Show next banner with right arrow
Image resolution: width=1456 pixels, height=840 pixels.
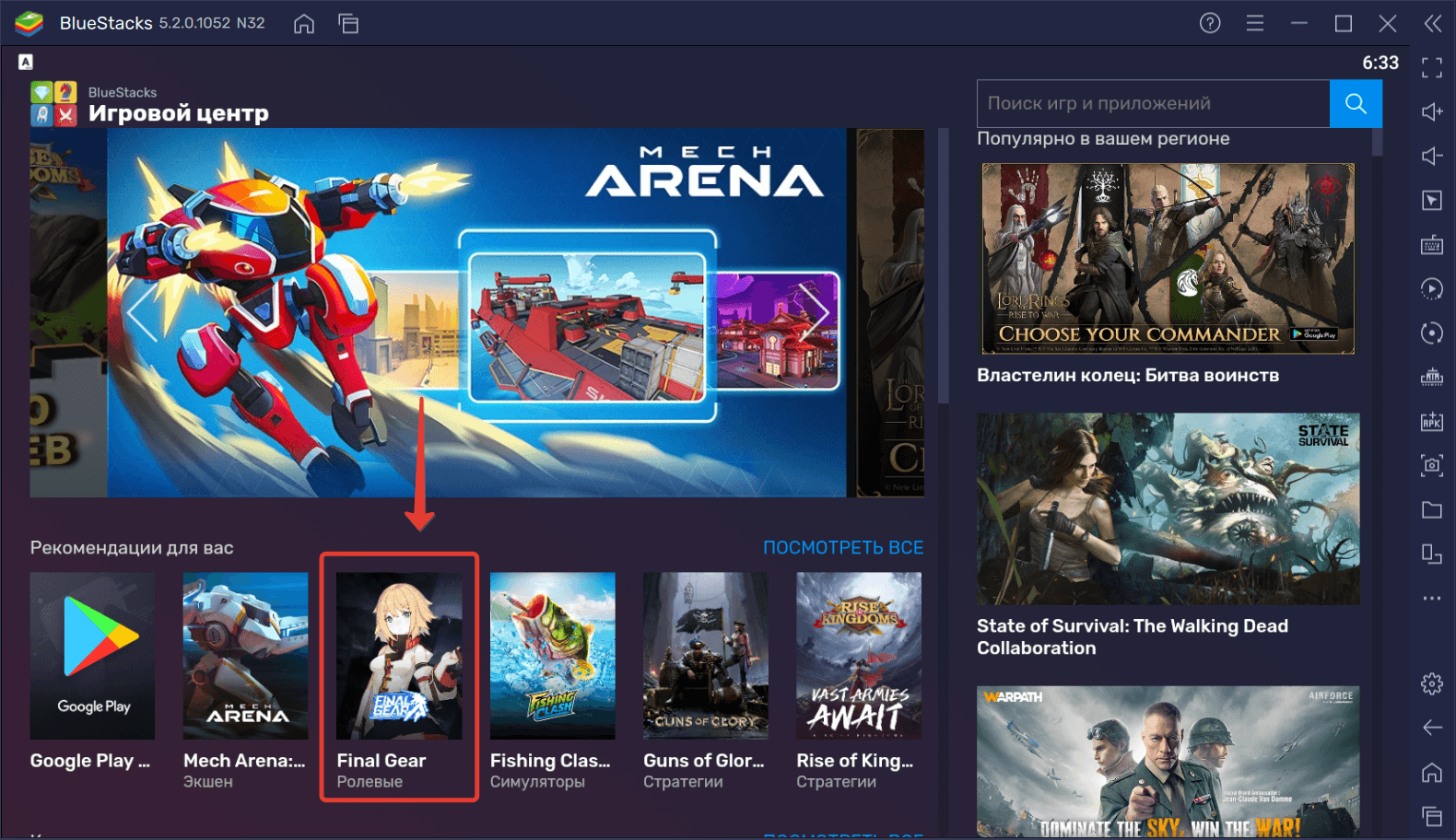(814, 313)
